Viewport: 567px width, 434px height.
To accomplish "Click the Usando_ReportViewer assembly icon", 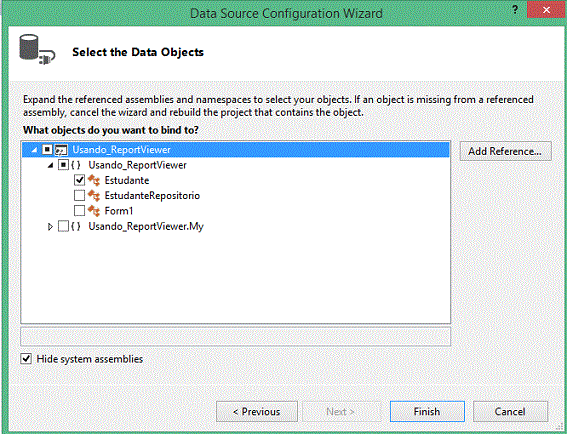I will [61, 150].
